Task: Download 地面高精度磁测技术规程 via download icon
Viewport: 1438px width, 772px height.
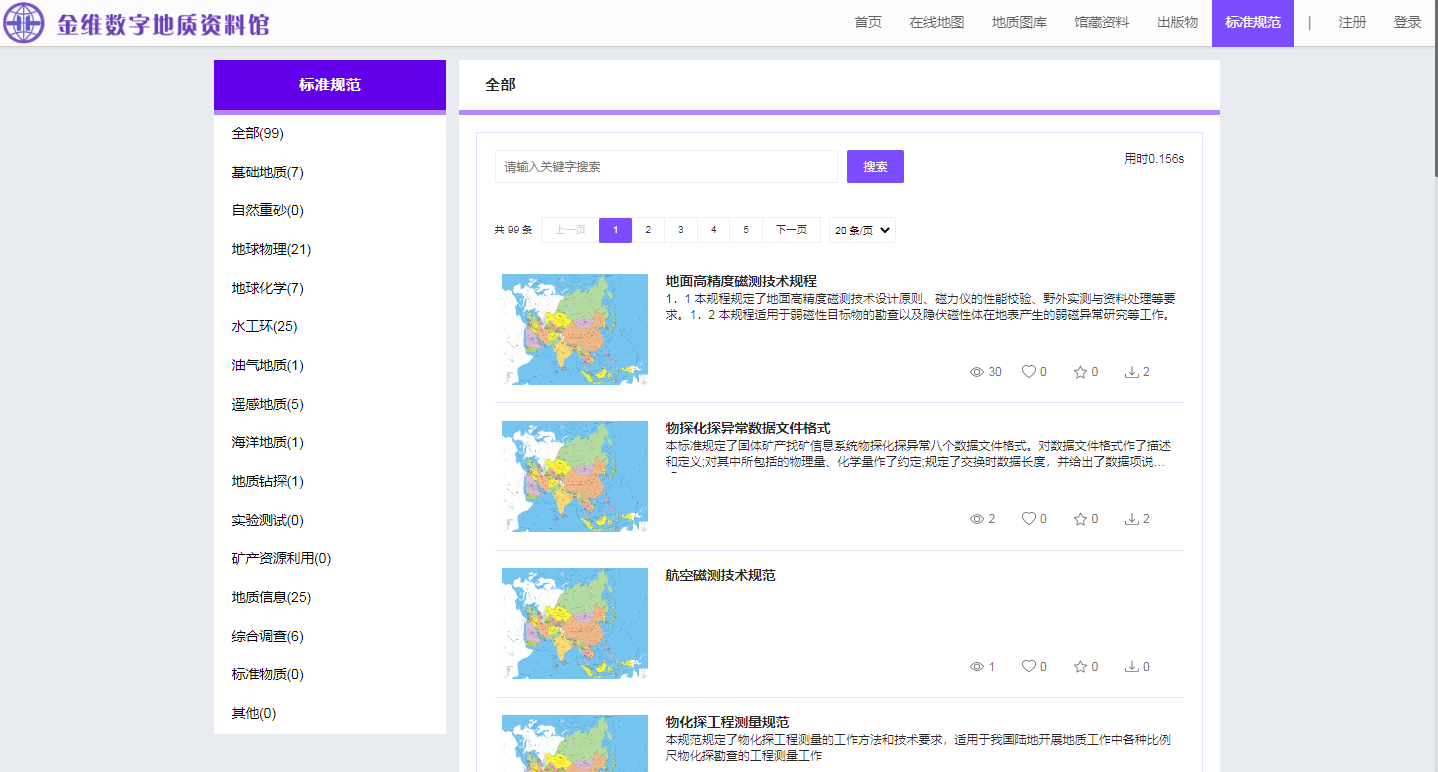Action: point(1132,372)
